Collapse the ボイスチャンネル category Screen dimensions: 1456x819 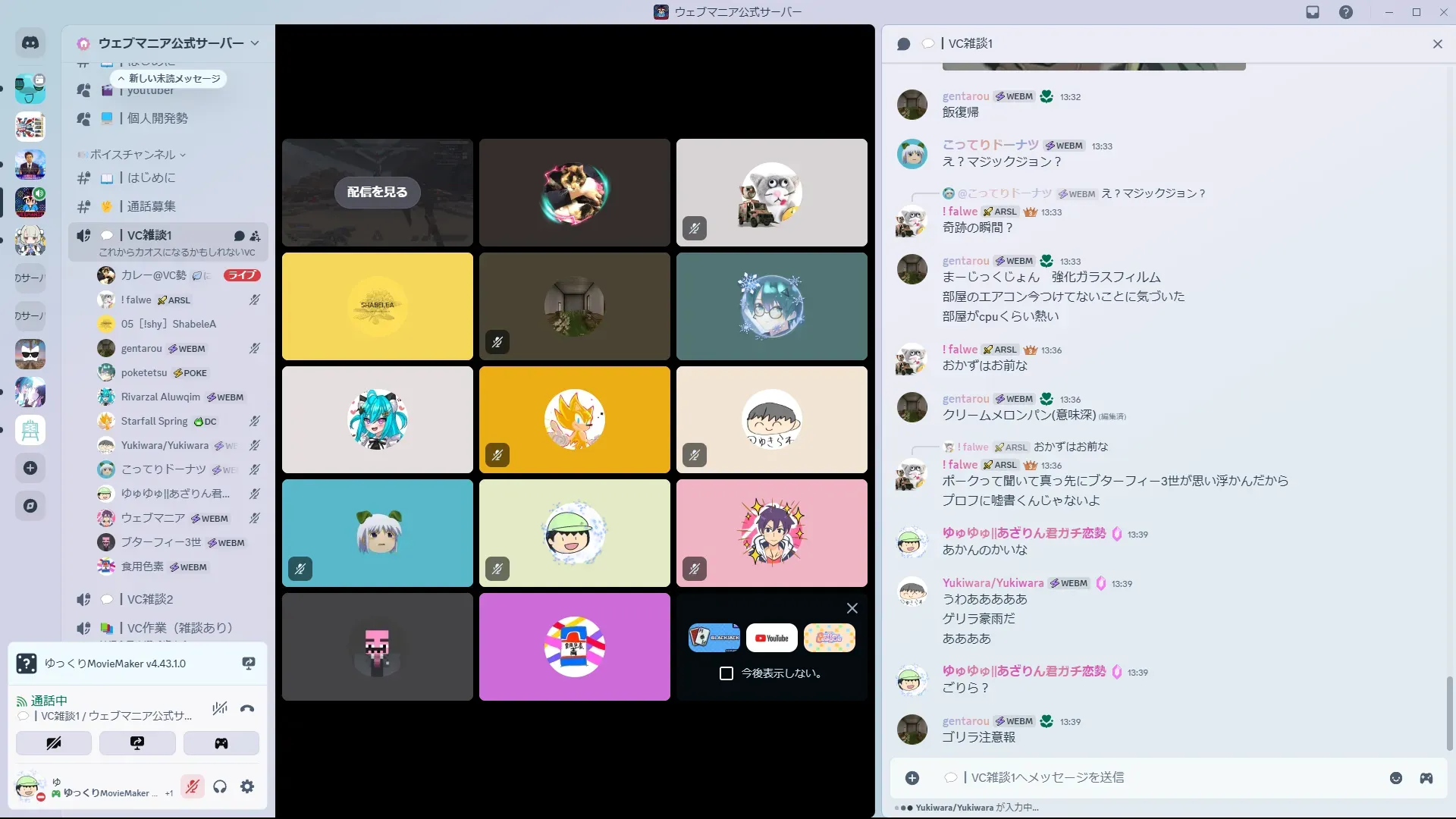click(133, 155)
